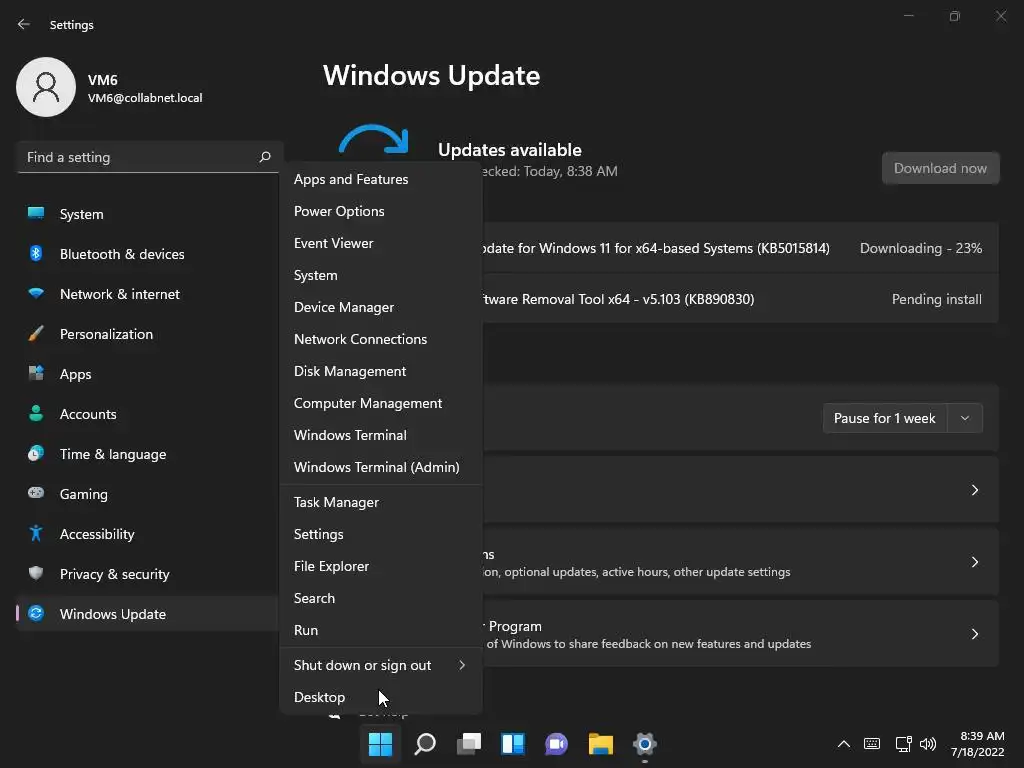The height and width of the screenshot is (768, 1024).
Task: Launch Windows Terminal (Admin)
Action: [381, 467]
